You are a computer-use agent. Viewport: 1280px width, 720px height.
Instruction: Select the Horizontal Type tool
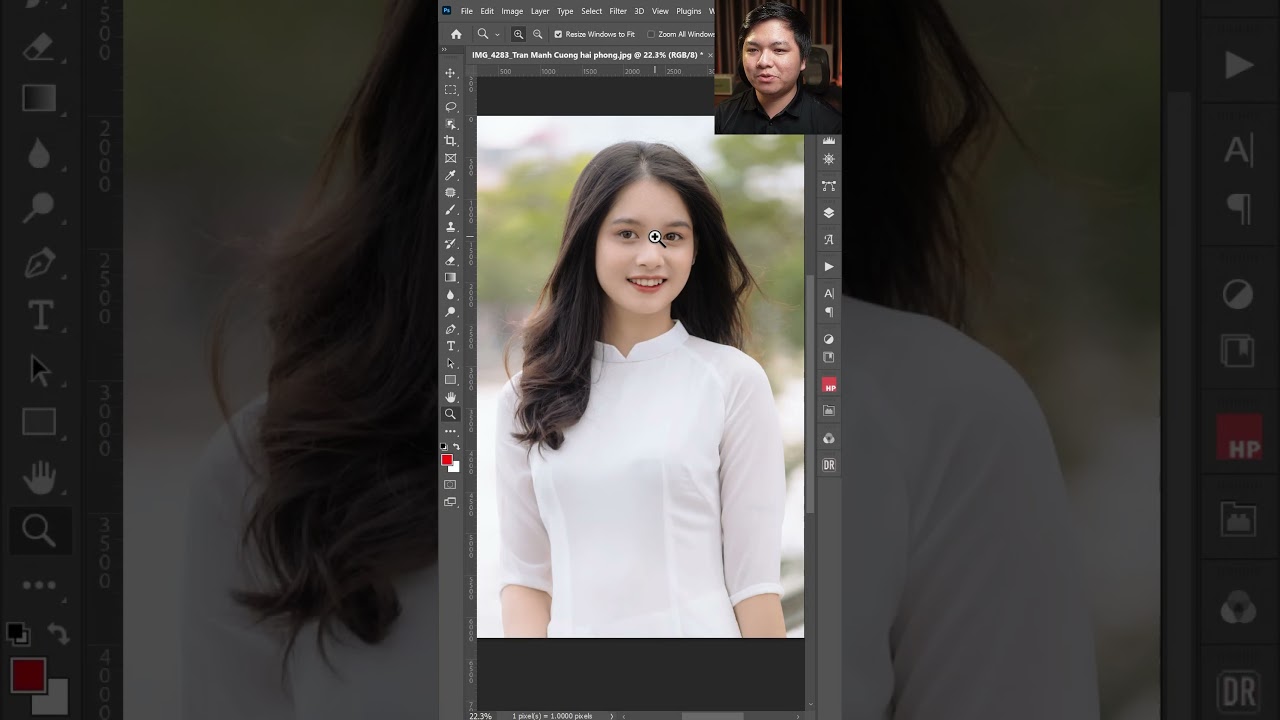[450, 346]
